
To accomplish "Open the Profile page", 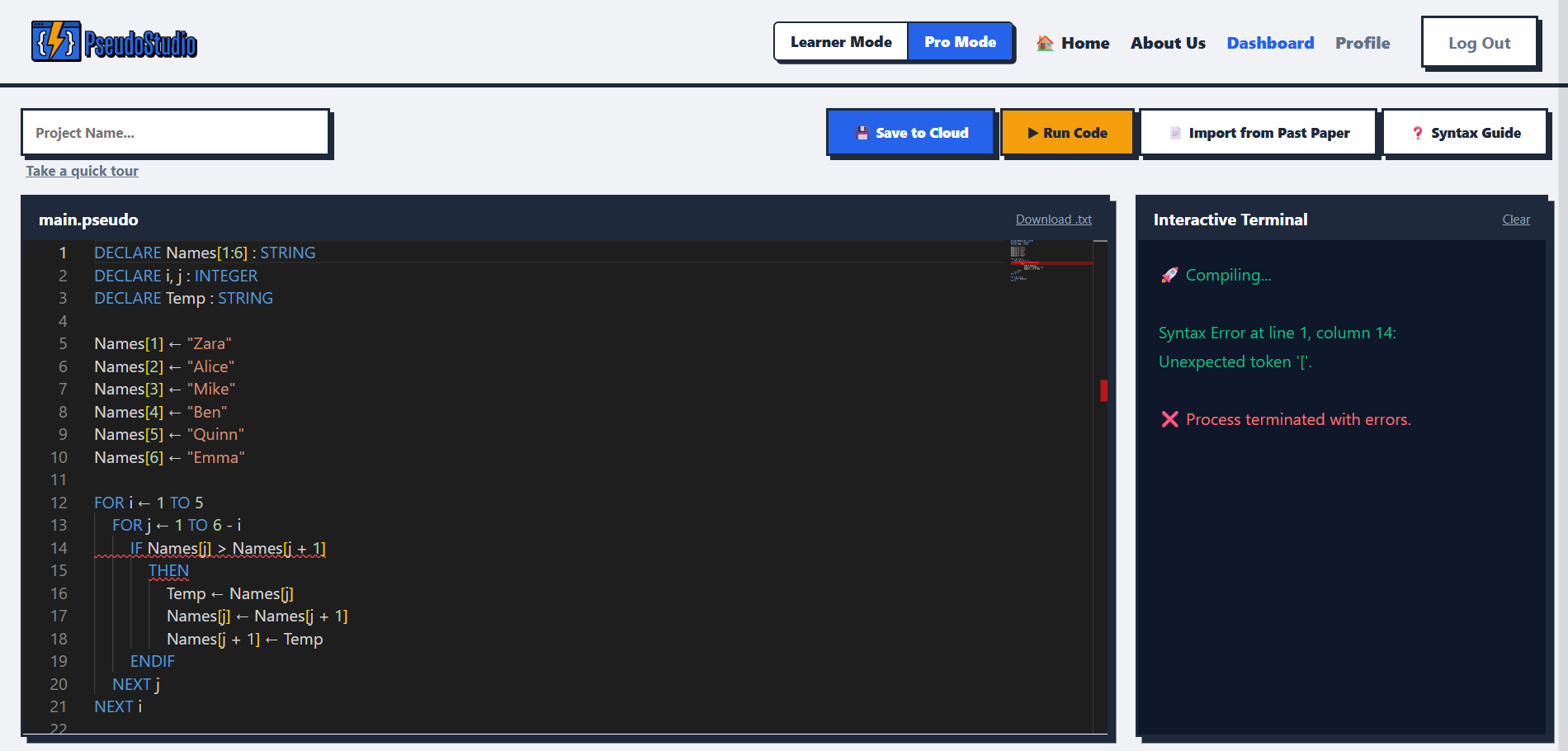I will coord(1363,43).
